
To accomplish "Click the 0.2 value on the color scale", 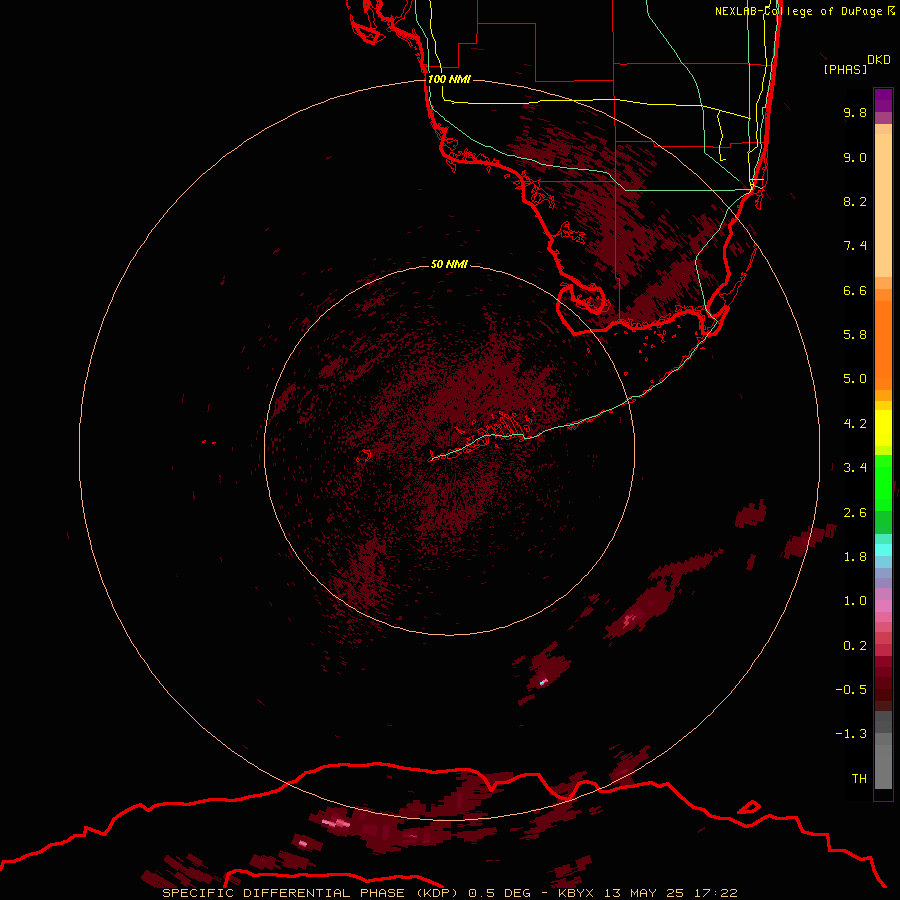I will click(855, 646).
